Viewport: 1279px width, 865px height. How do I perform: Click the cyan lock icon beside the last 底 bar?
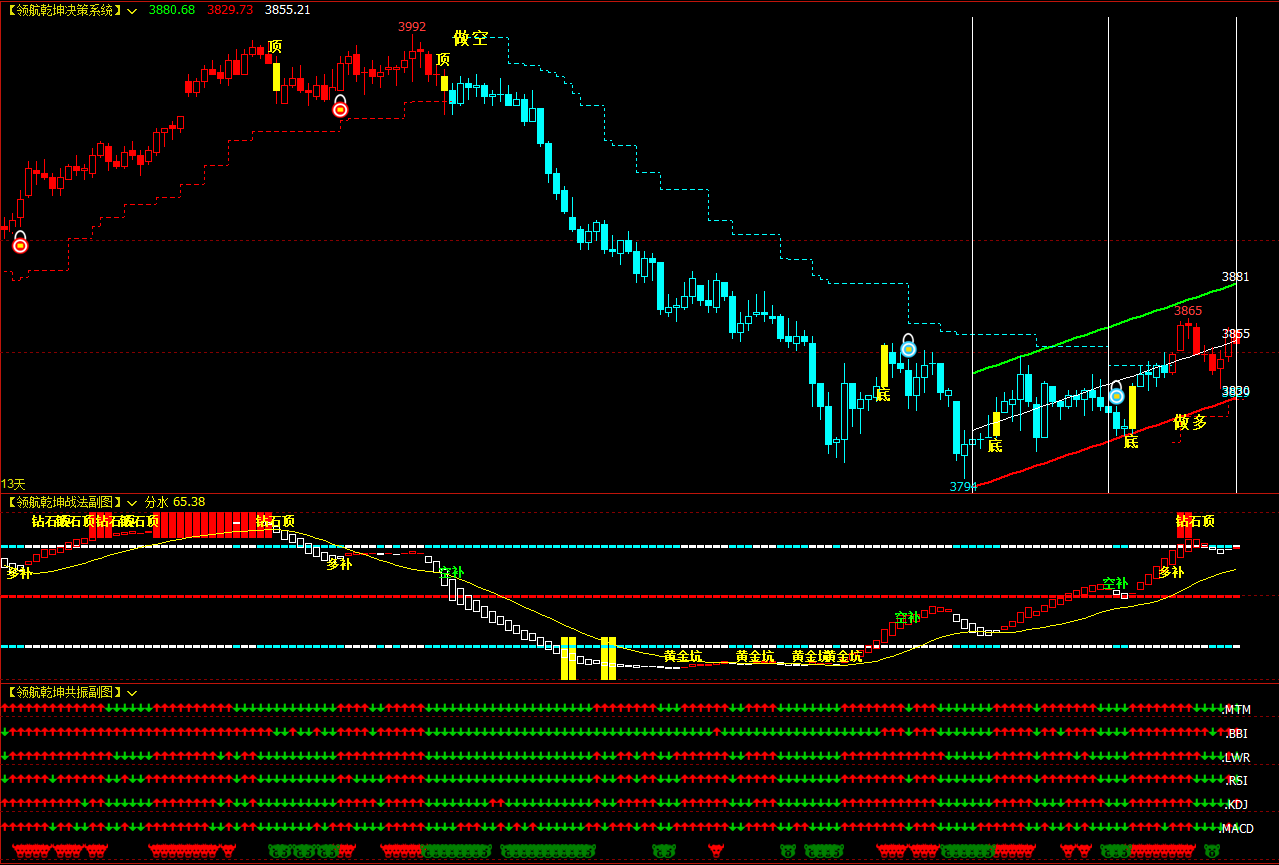[1117, 393]
